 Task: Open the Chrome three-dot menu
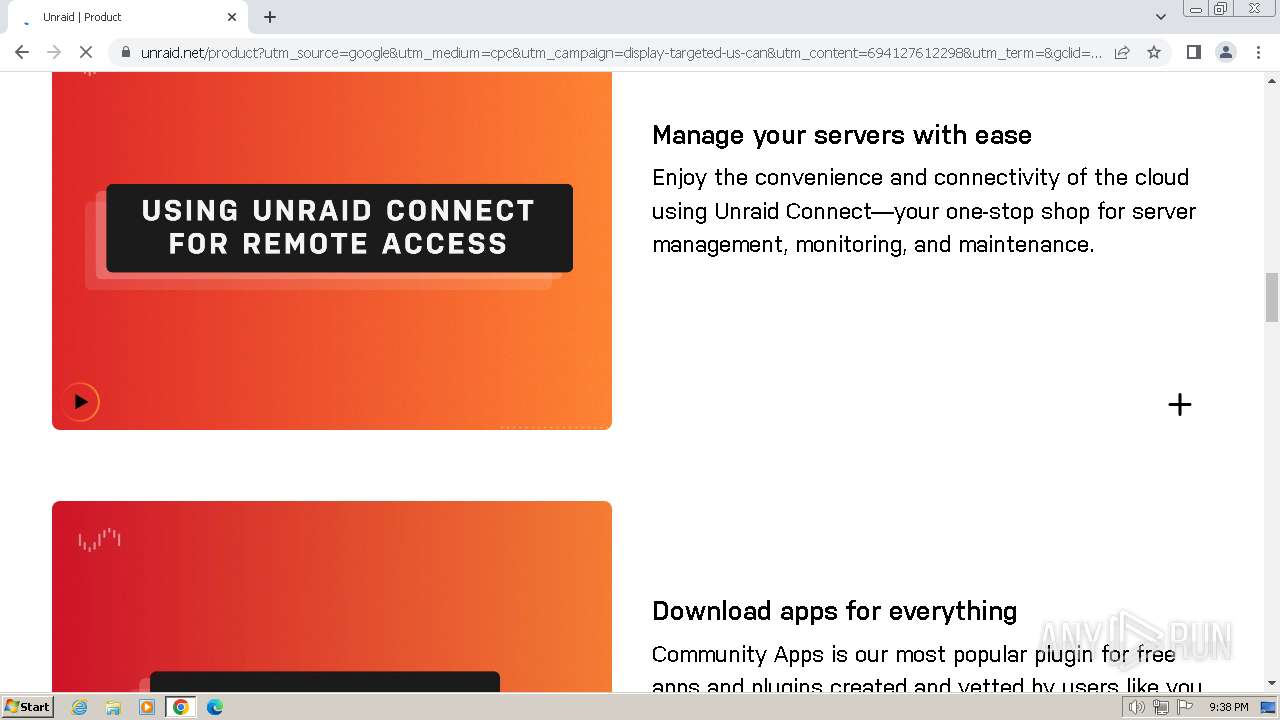click(x=1258, y=52)
